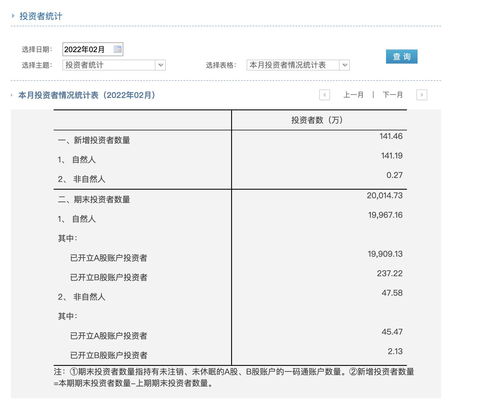This screenshot has width=499, height=420.
Task: Open the 选择主题 dropdown showing 投资者统计
Action: (114, 65)
